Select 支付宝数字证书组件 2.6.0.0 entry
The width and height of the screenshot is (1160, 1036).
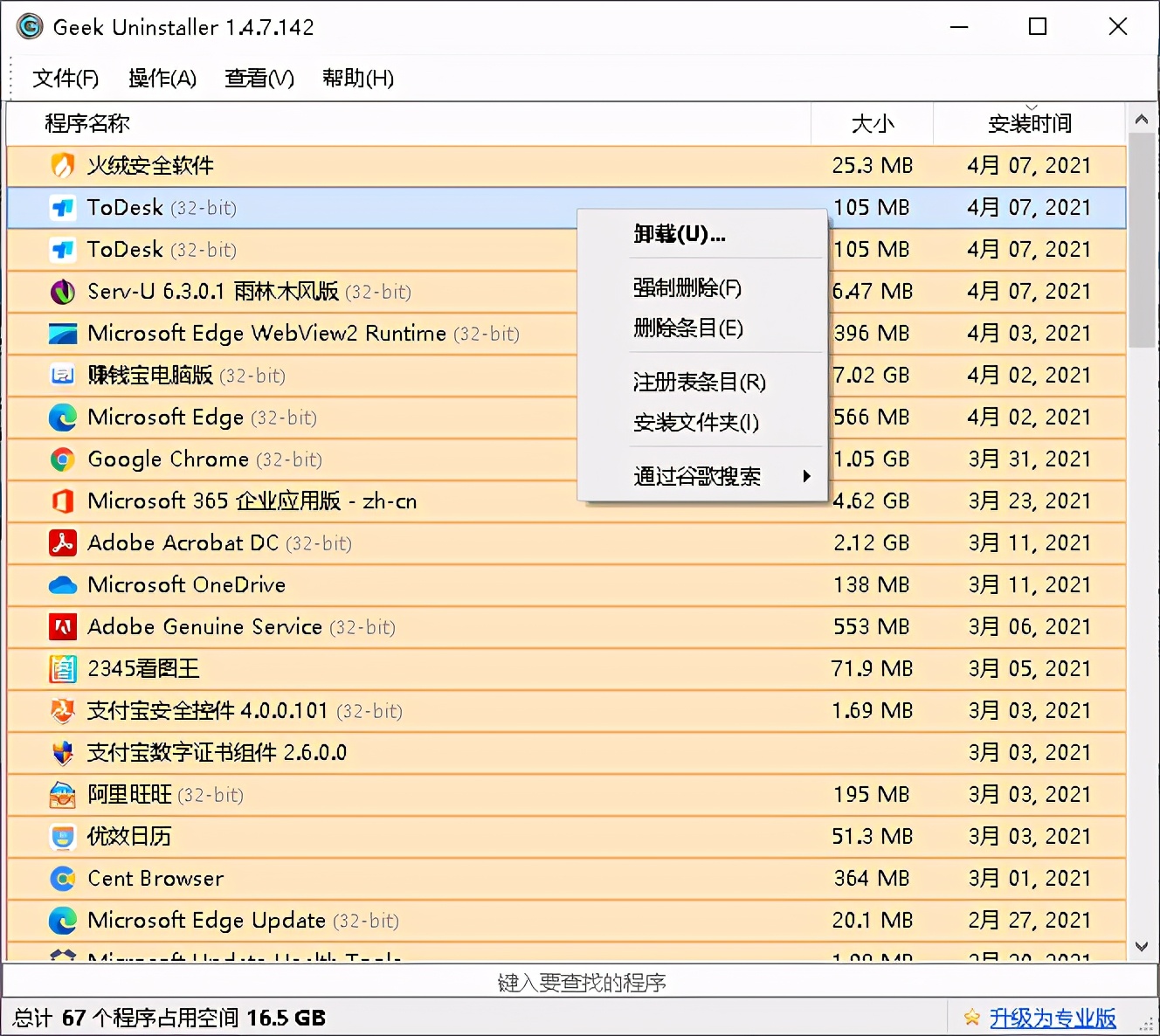[217, 752]
